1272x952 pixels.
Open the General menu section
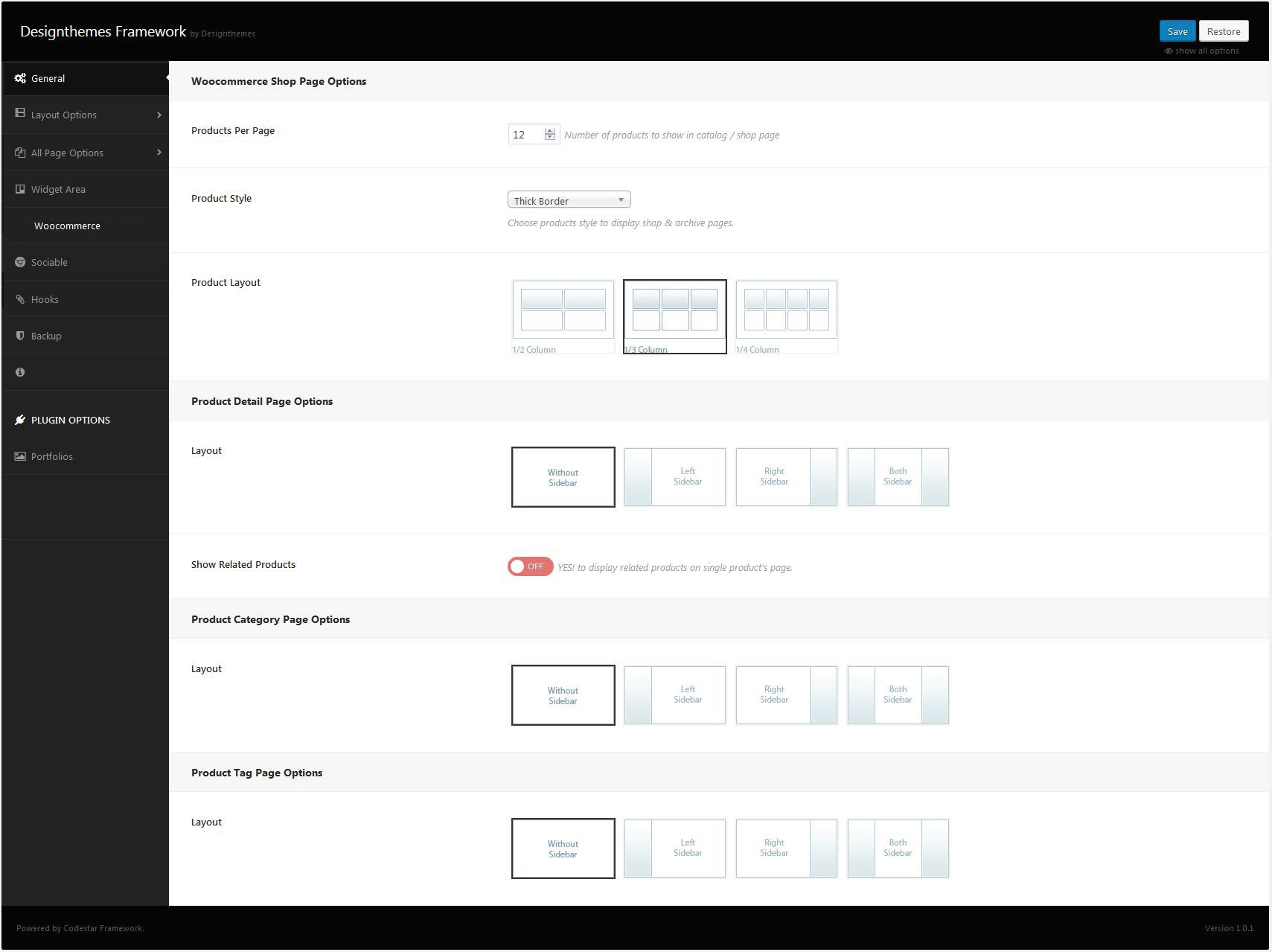85,78
